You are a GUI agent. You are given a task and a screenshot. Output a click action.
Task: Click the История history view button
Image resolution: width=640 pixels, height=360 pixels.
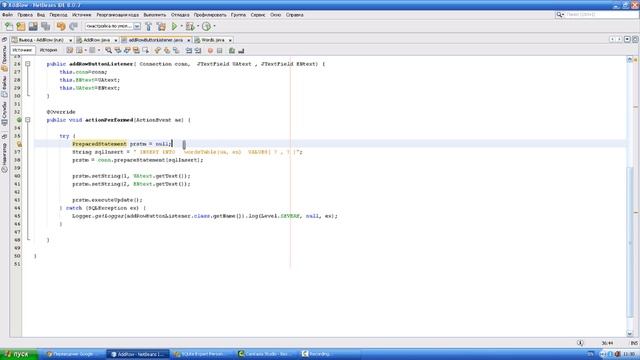click(x=49, y=50)
